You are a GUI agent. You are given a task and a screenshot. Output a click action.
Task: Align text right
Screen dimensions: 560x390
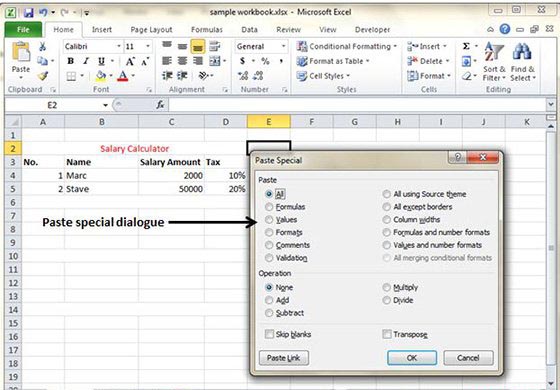198,61
